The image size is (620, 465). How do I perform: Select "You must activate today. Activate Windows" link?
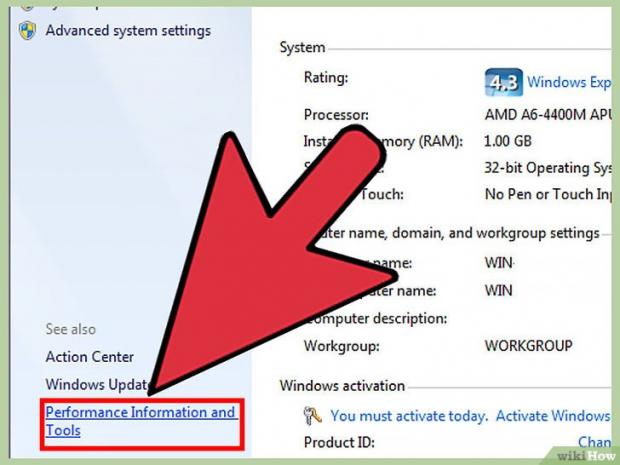pos(469,416)
